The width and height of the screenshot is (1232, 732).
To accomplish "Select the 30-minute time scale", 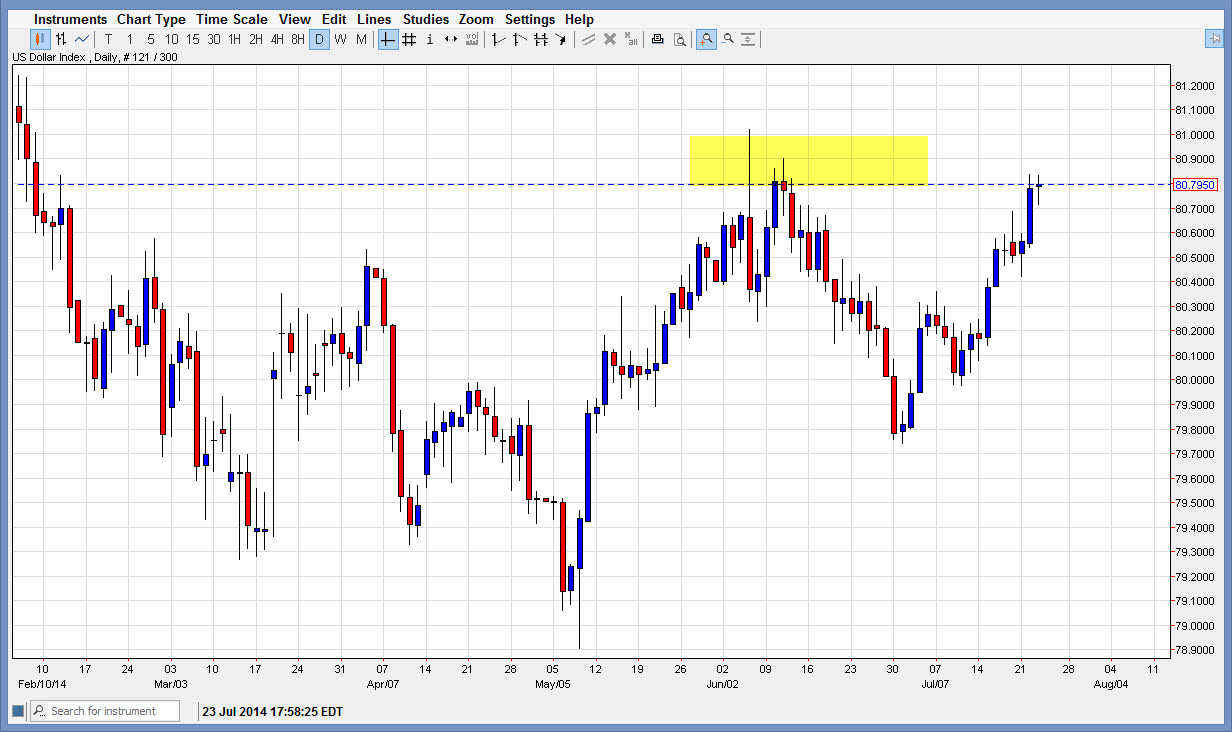I will coord(213,39).
